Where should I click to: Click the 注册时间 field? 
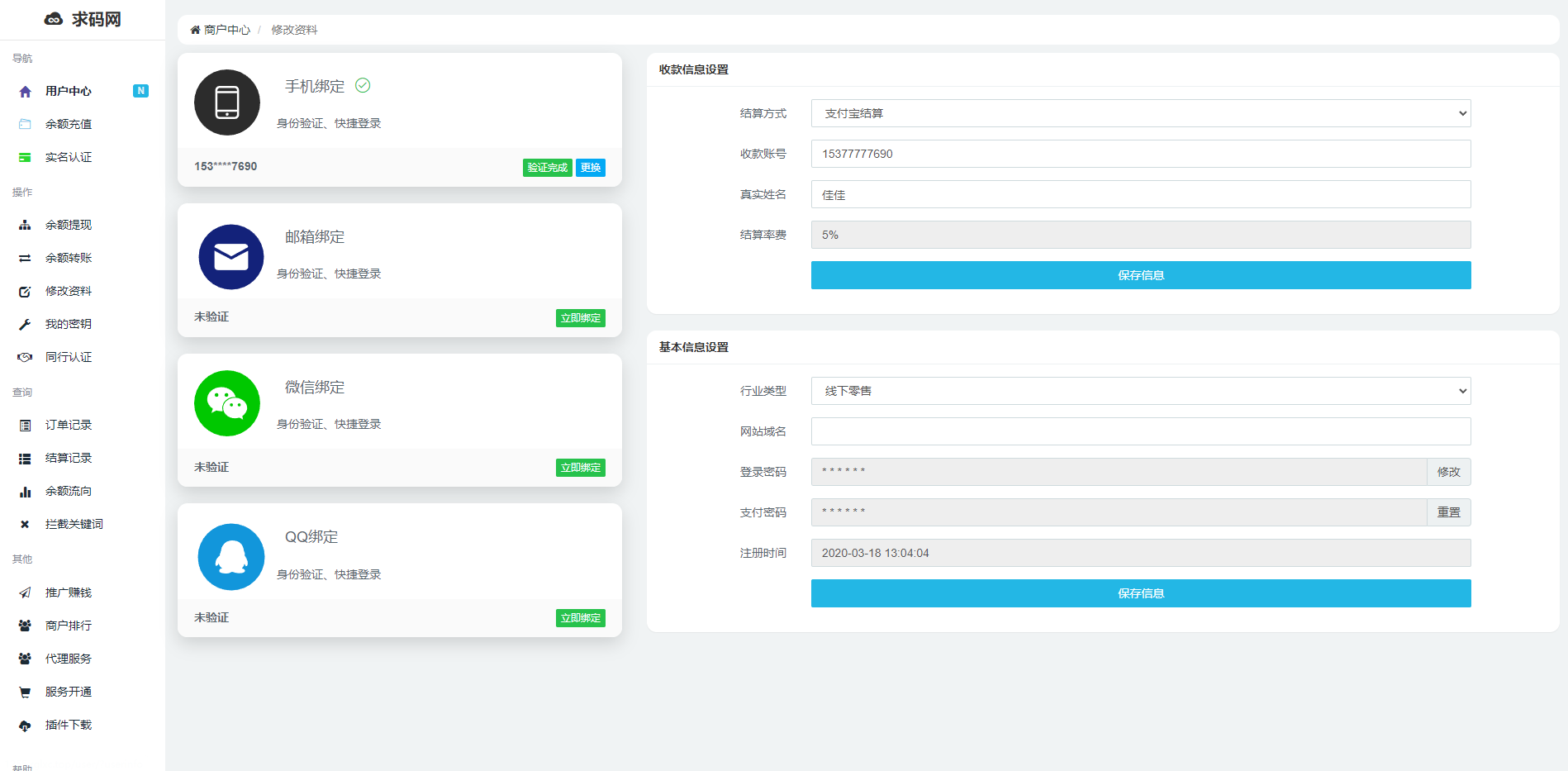coord(1141,553)
